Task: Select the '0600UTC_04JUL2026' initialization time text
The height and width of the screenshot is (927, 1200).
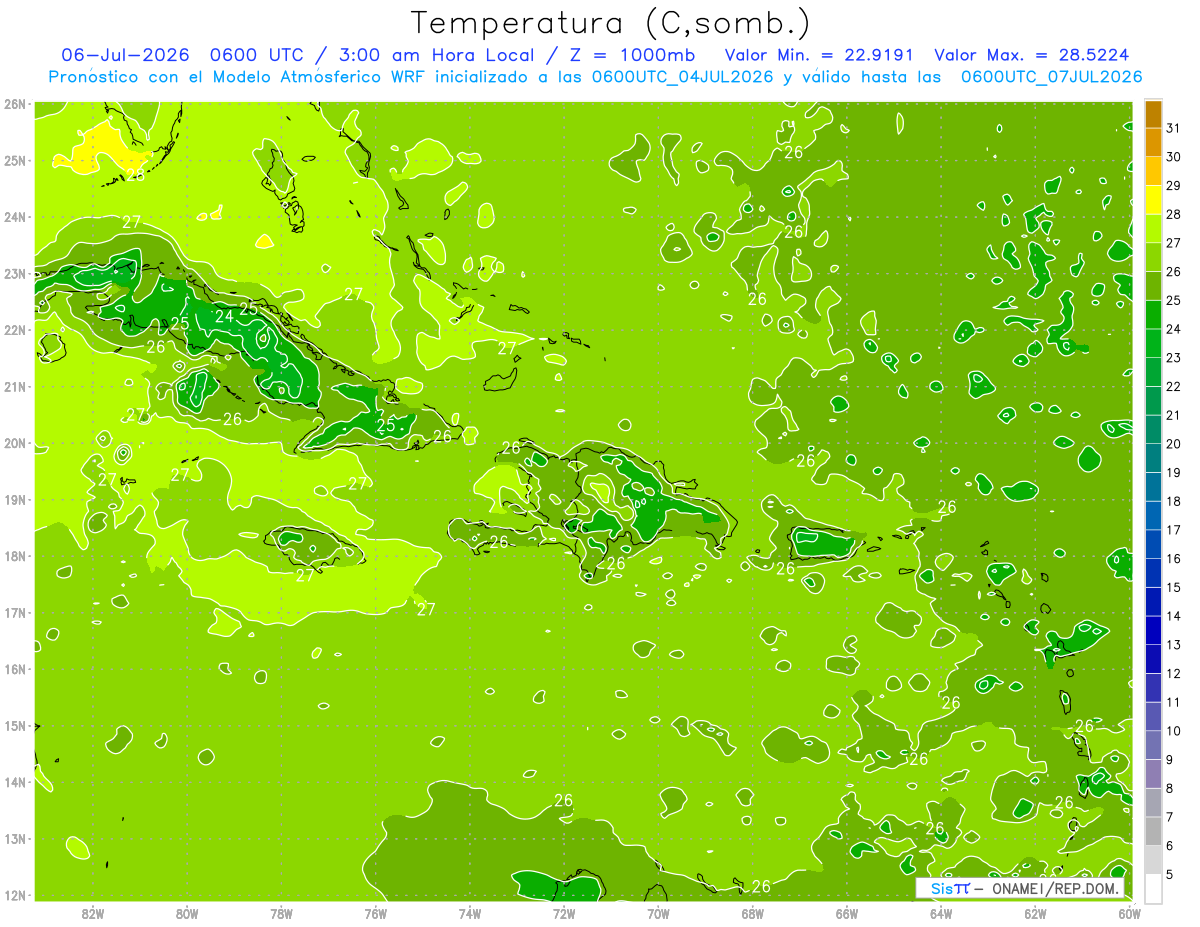Action: click(x=683, y=76)
